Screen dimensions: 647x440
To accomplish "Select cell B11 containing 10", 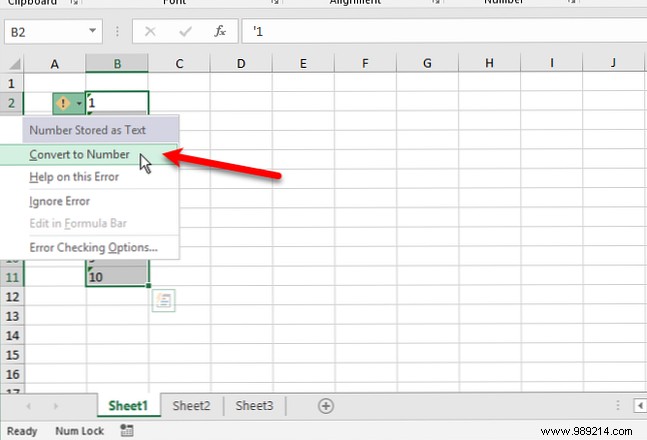I will 117,277.
